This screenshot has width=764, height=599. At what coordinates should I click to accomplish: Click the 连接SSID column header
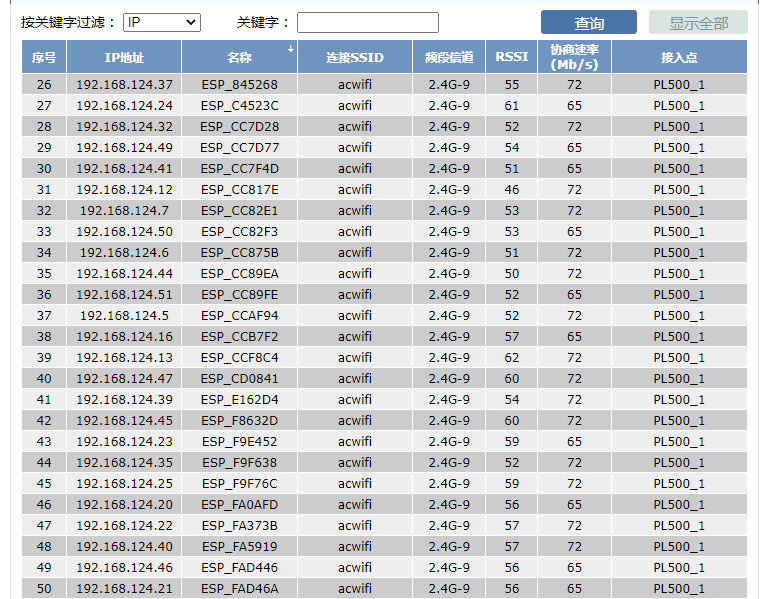[x=354, y=57]
